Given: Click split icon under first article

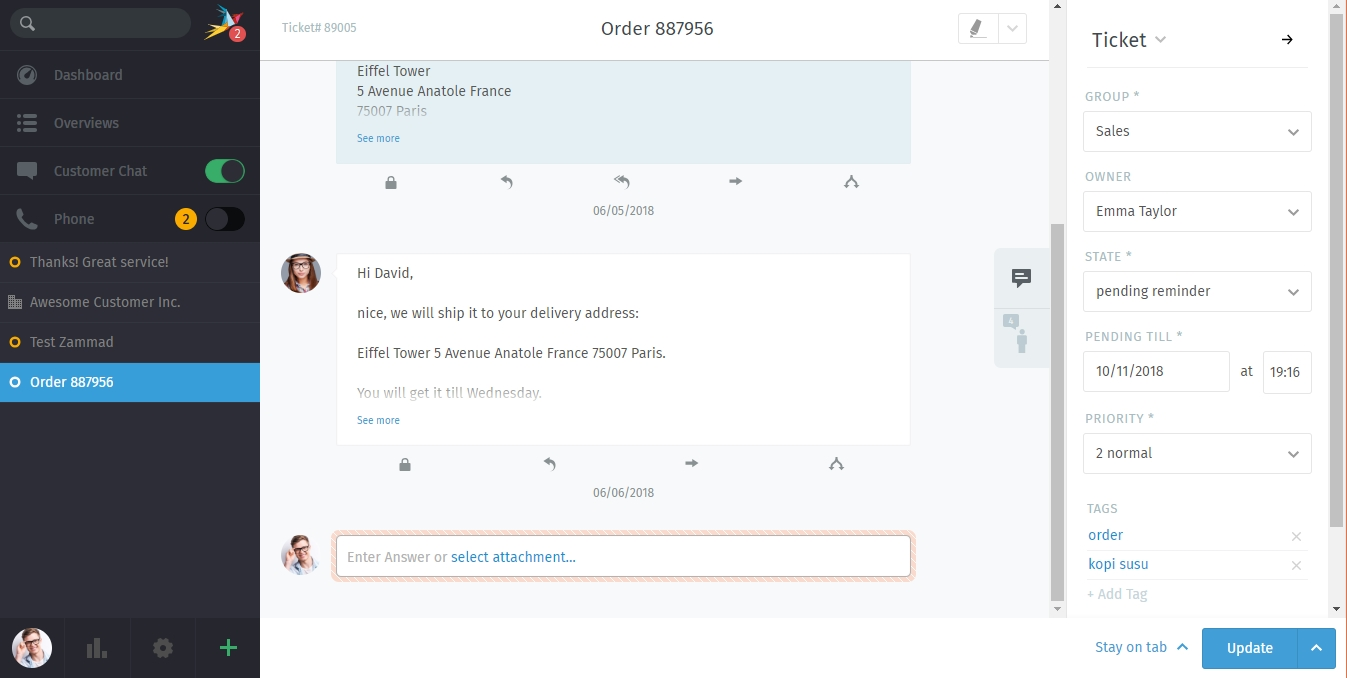Looking at the screenshot, I should click(851, 182).
